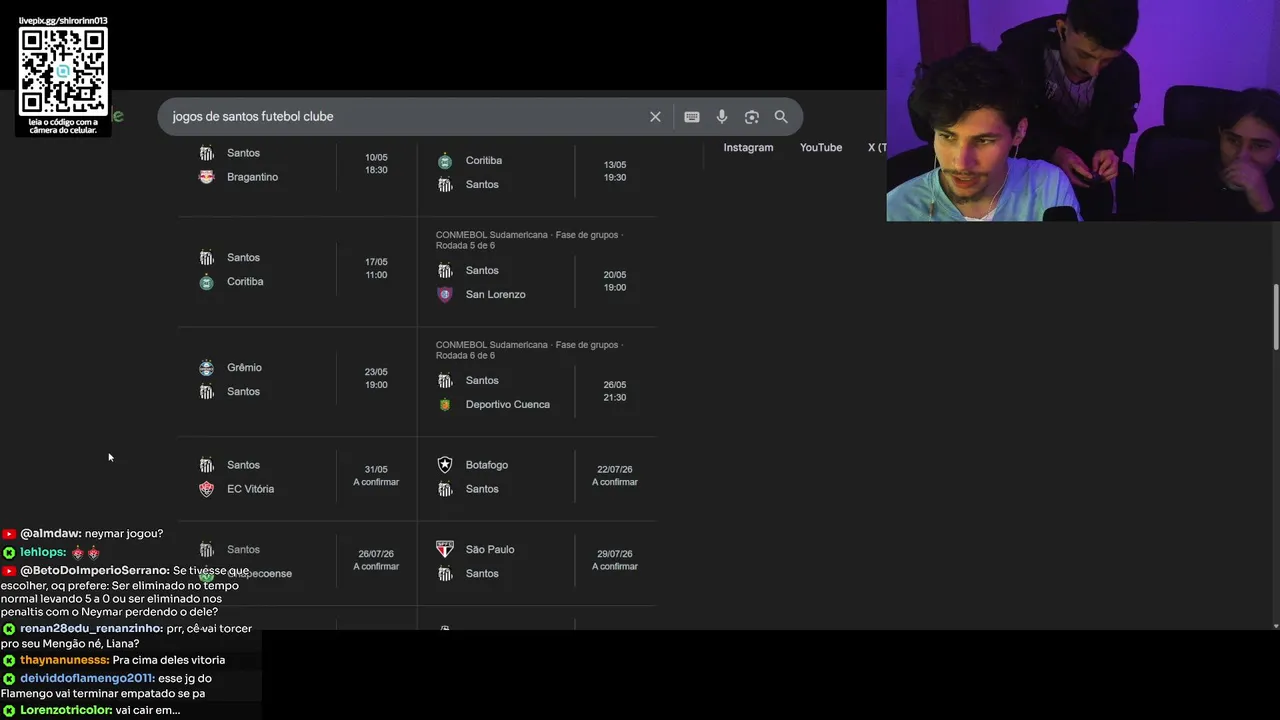The image size is (1280, 720).
Task: Click the chat username 'thaynanunesss'
Action: click(x=64, y=660)
